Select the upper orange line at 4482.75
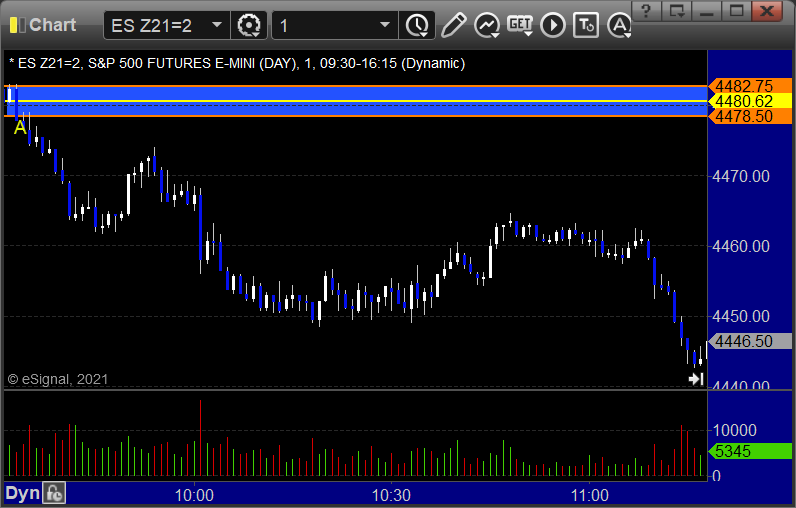 point(355,86)
